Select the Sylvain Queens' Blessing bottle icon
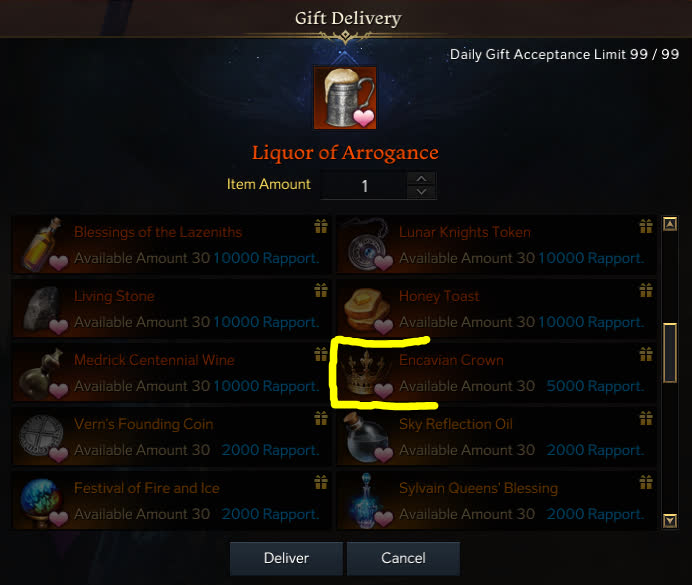The image size is (692, 585). [x=367, y=500]
